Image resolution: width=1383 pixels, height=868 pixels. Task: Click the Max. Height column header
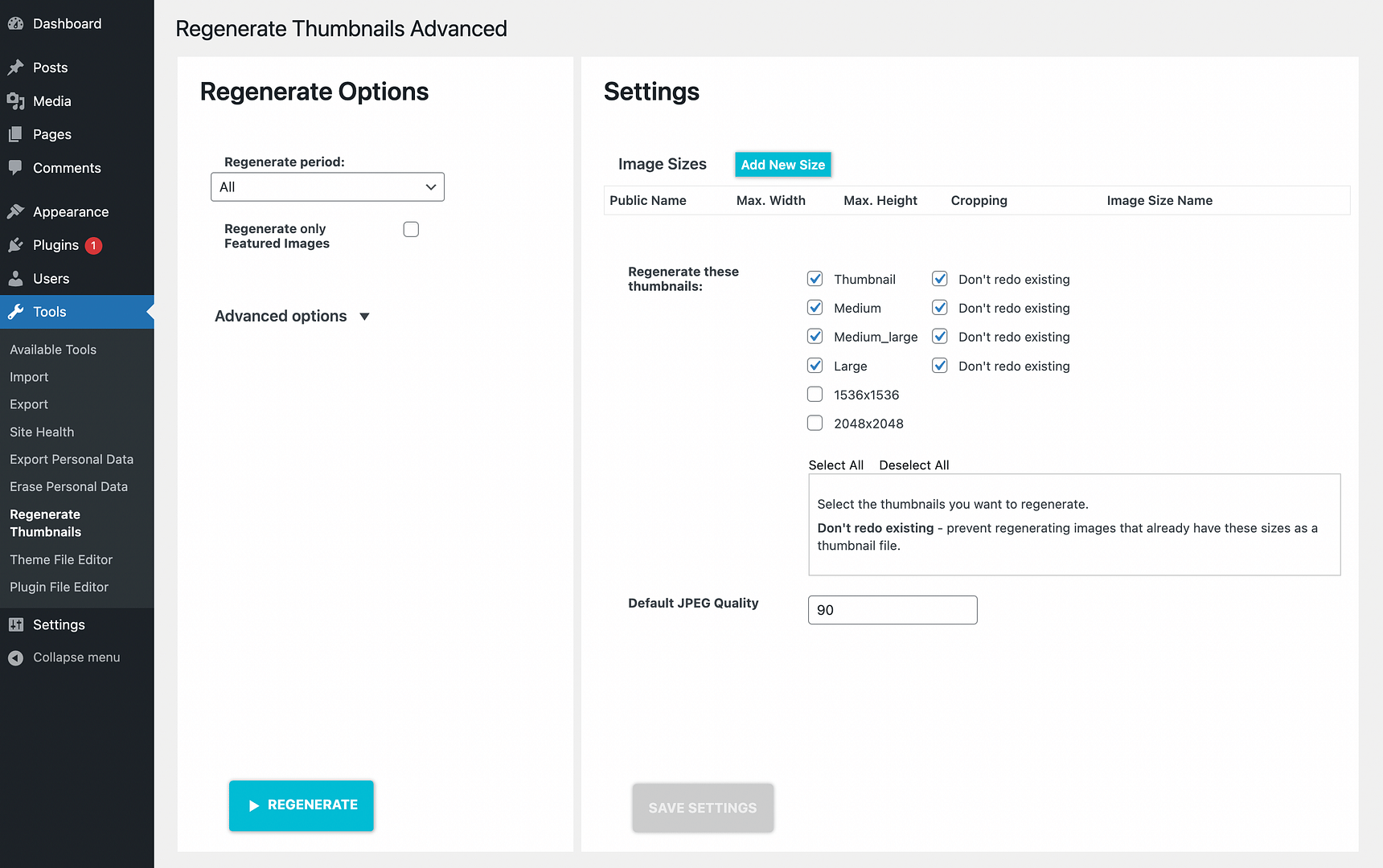pyautogui.click(x=880, y=201)
